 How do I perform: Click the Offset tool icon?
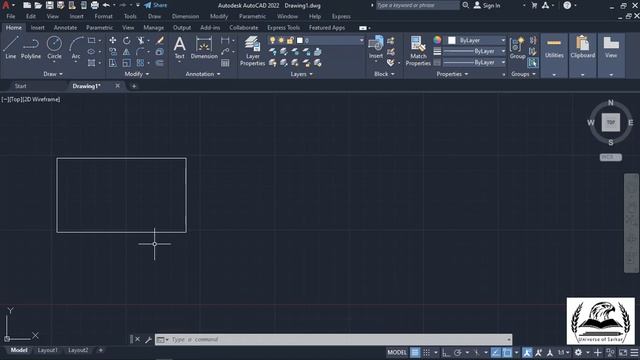tap(160, 63)
